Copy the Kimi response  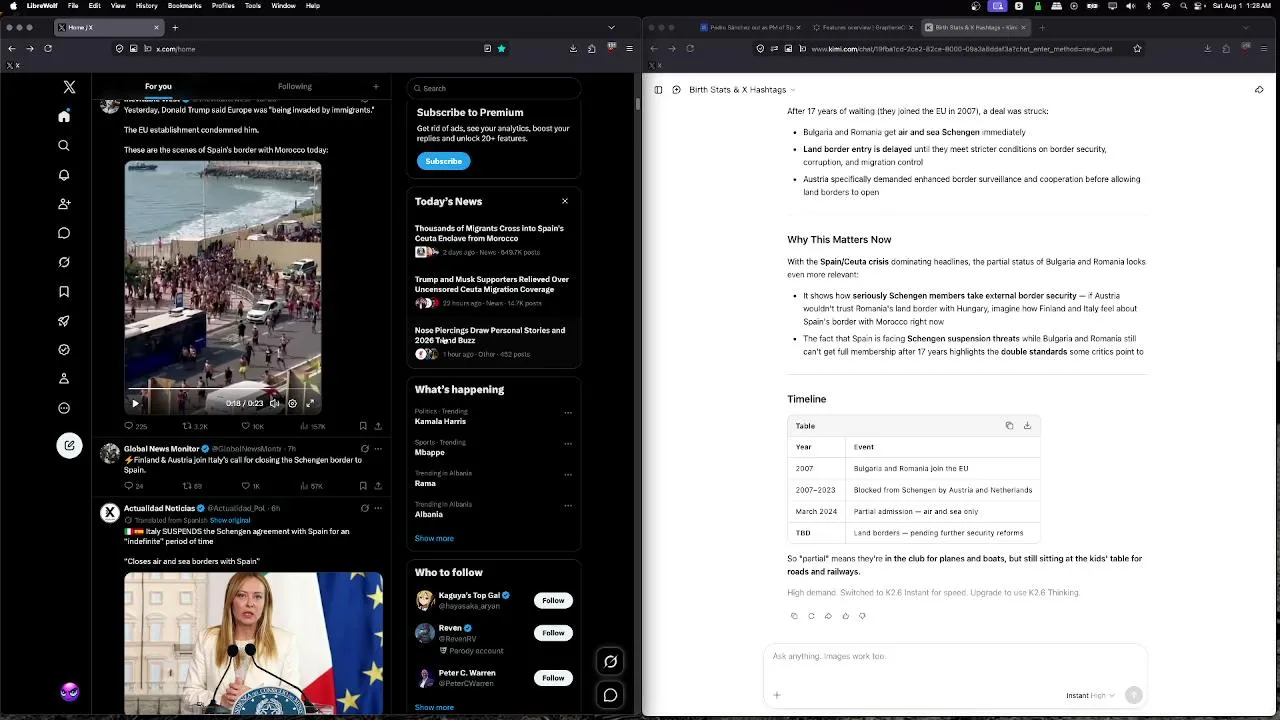pos(794,616)
